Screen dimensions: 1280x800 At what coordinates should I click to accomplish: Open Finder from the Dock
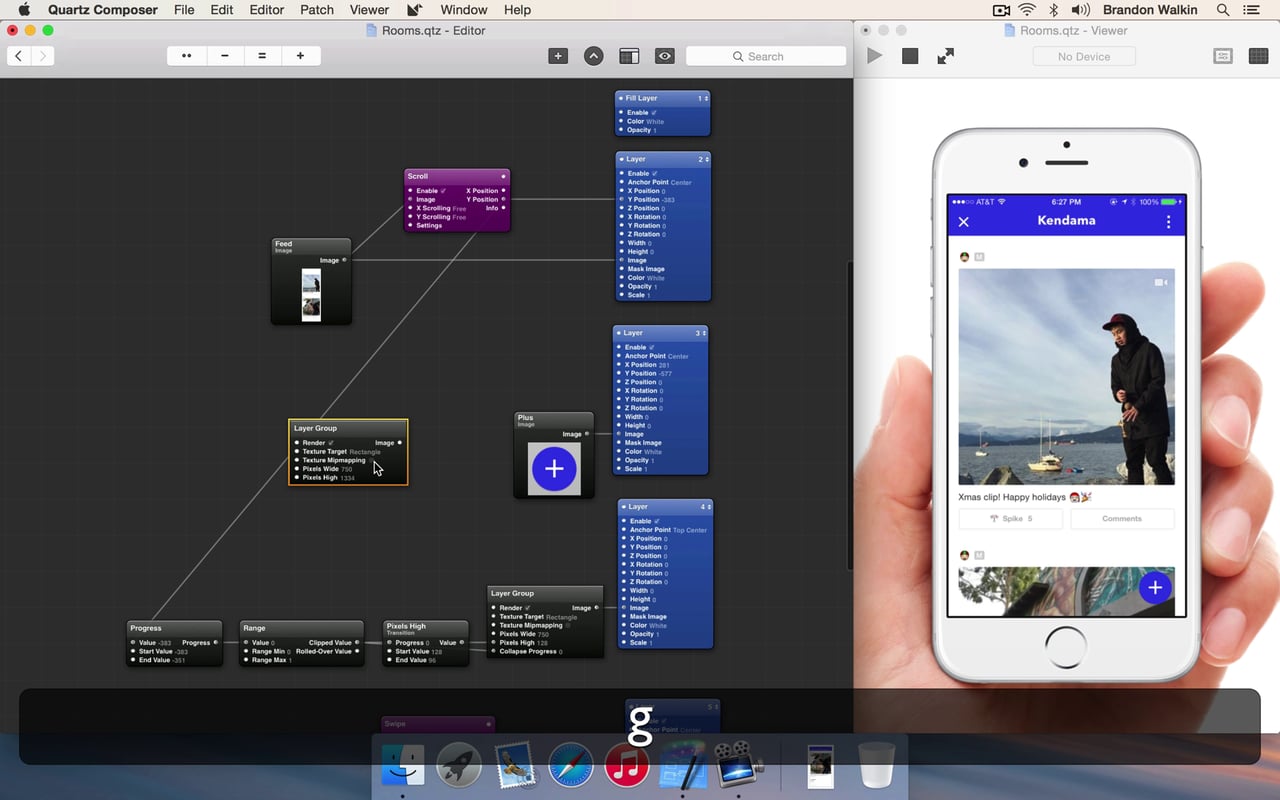402,767
